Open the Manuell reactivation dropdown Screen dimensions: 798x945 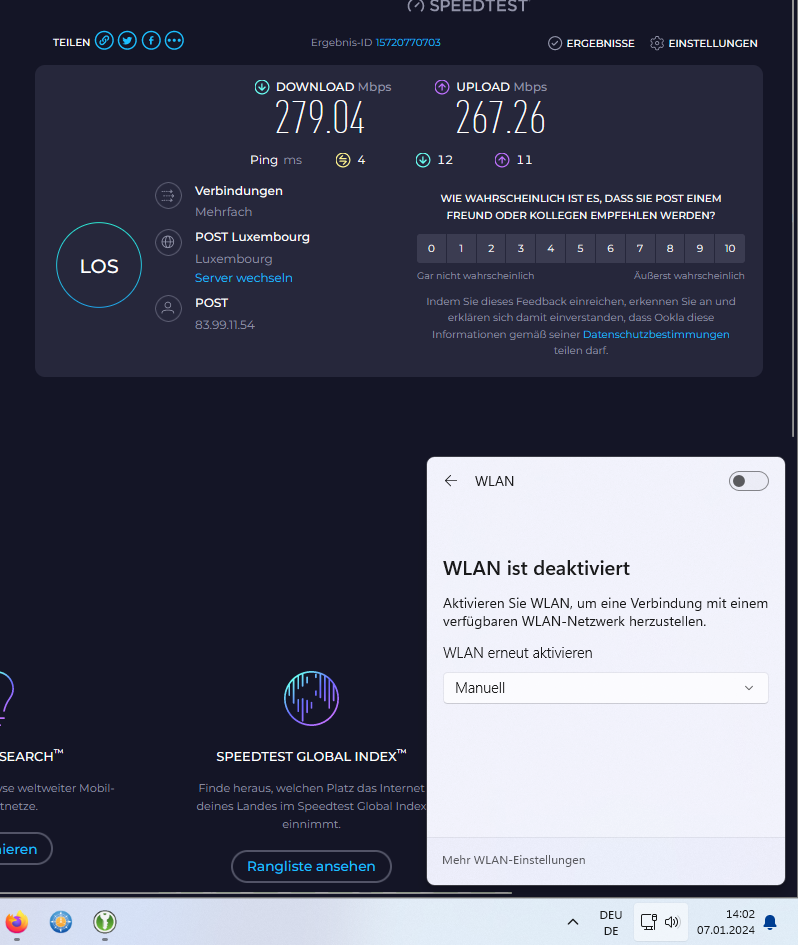[x=606, y=688]
